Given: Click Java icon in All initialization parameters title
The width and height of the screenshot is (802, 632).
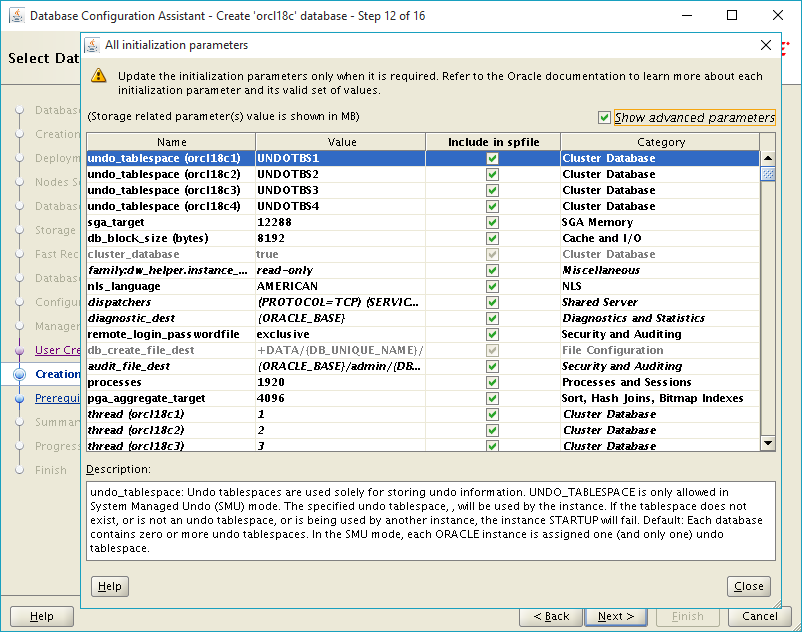Looking at the screenshot, I should (92, 45).
